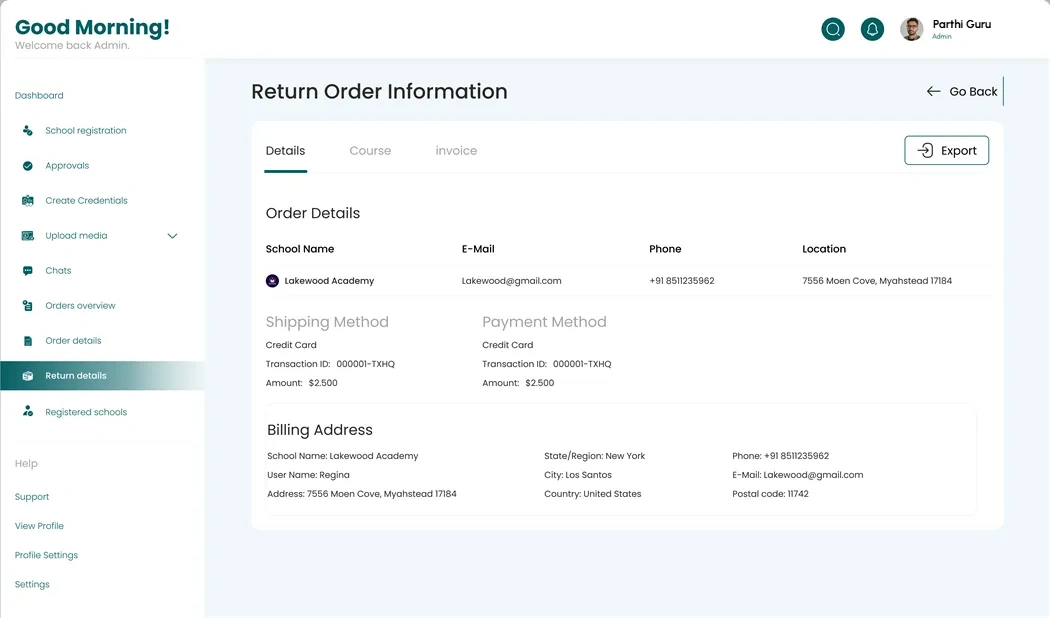Switch to the invoice tab

coord(456,151)
